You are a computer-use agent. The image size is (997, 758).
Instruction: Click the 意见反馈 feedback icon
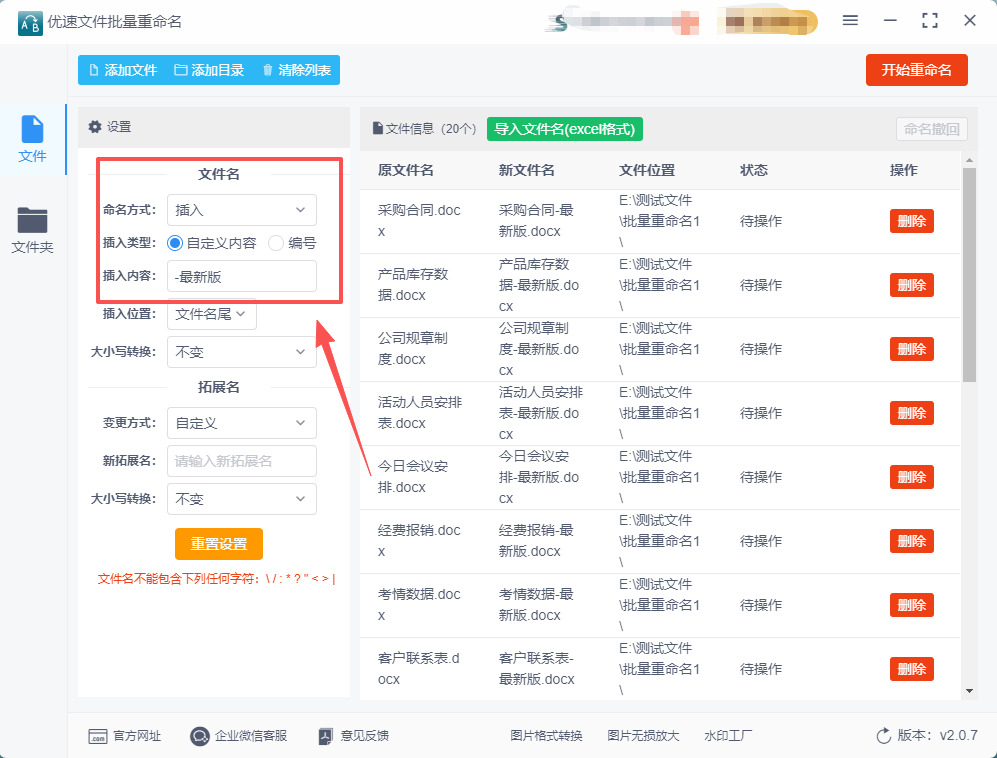[325, 736]
